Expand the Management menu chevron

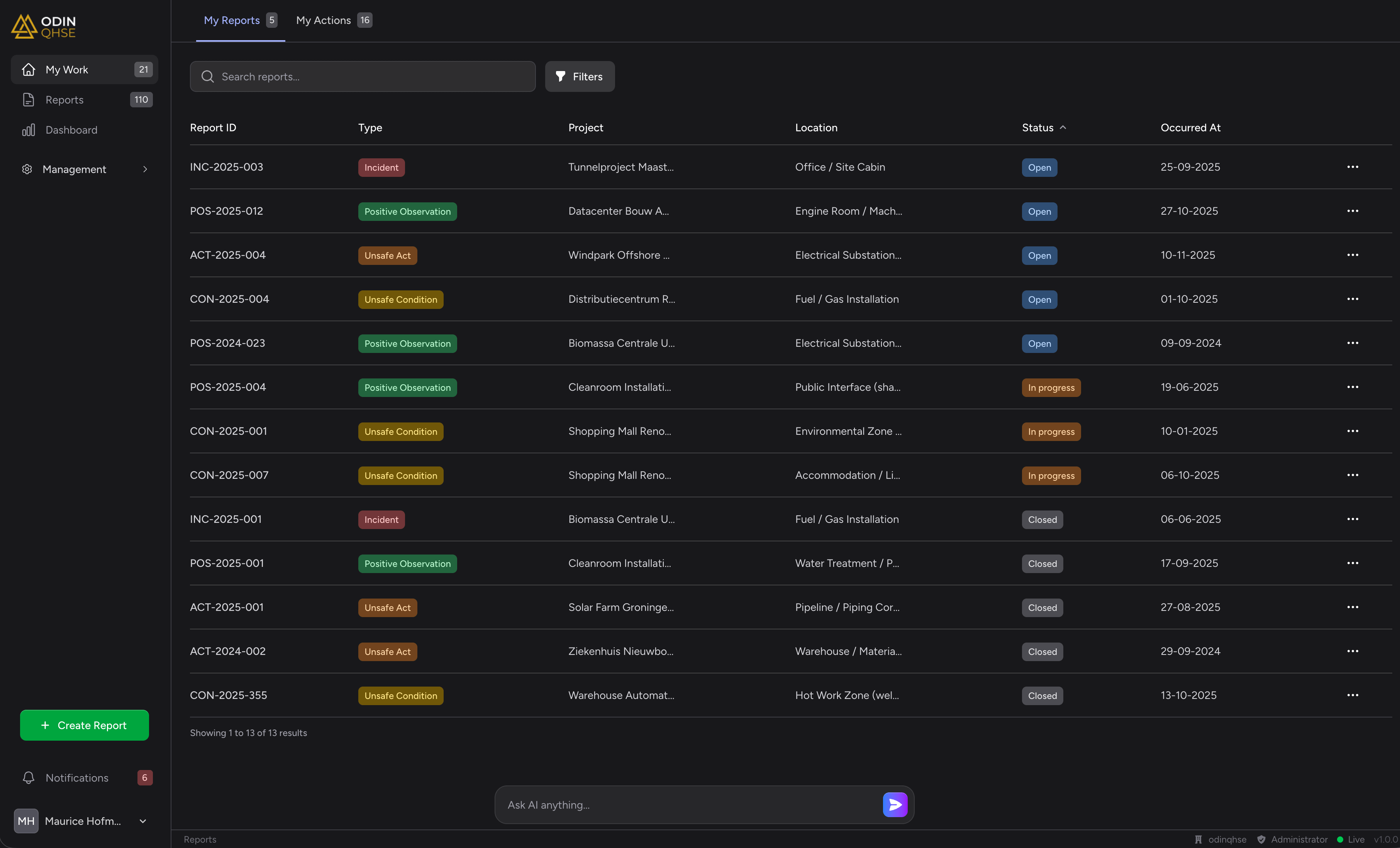click(145, 169)
